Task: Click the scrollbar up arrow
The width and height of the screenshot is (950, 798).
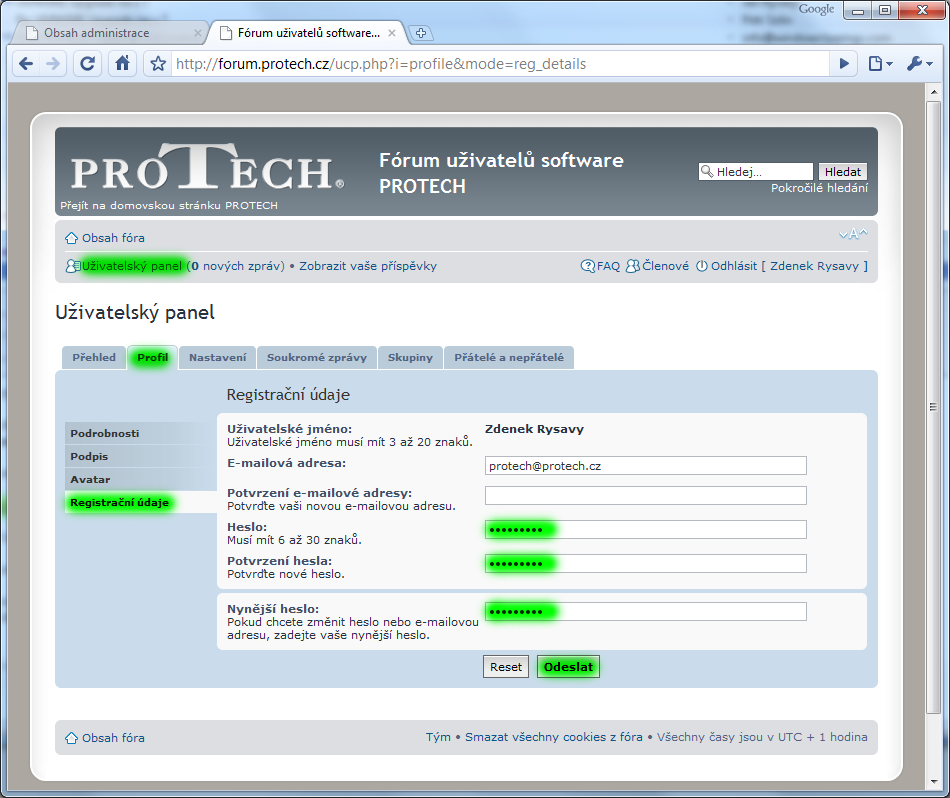Action: [934, 92]
